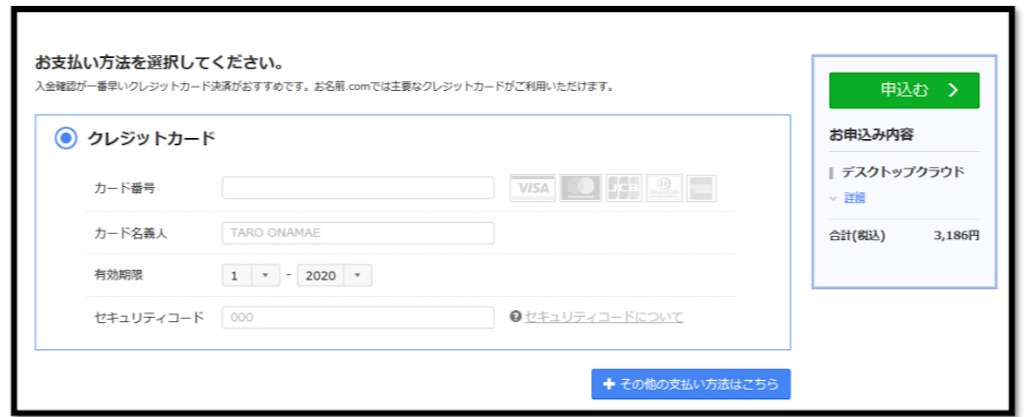Focus the カード名義人 TARO ONAMAE field
The width and height of the screenshot is (1024, 417).
pyautogui.click(x=358, y=233)
